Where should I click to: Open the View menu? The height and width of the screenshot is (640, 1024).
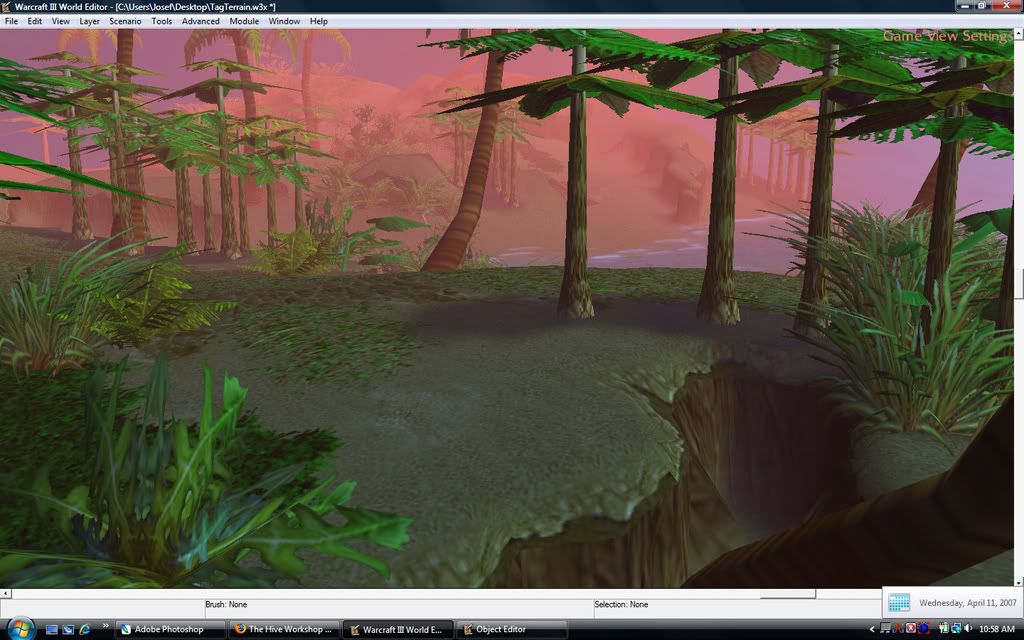click(x=61, y=21)
